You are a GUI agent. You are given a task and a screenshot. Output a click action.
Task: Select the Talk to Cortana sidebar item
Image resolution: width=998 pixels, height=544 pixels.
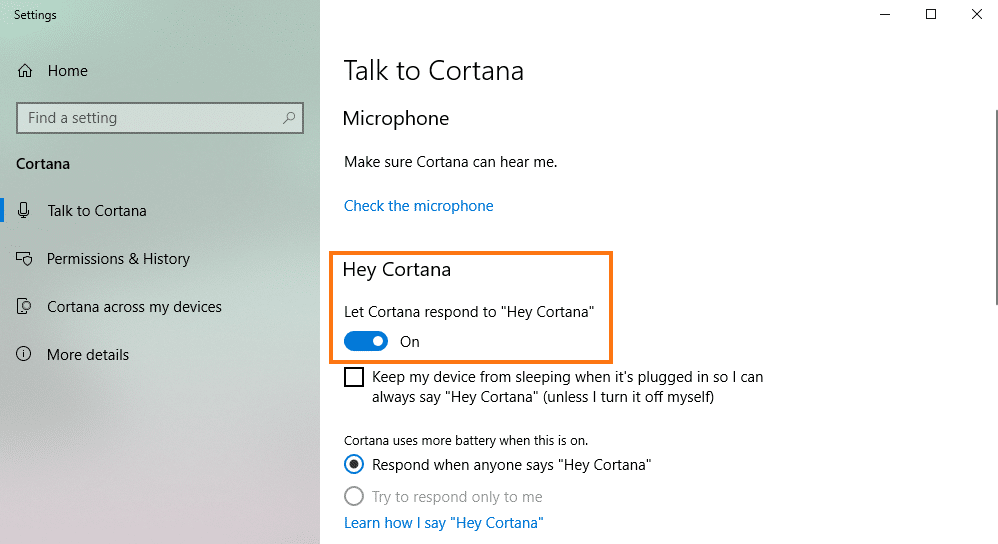[97, 211]
